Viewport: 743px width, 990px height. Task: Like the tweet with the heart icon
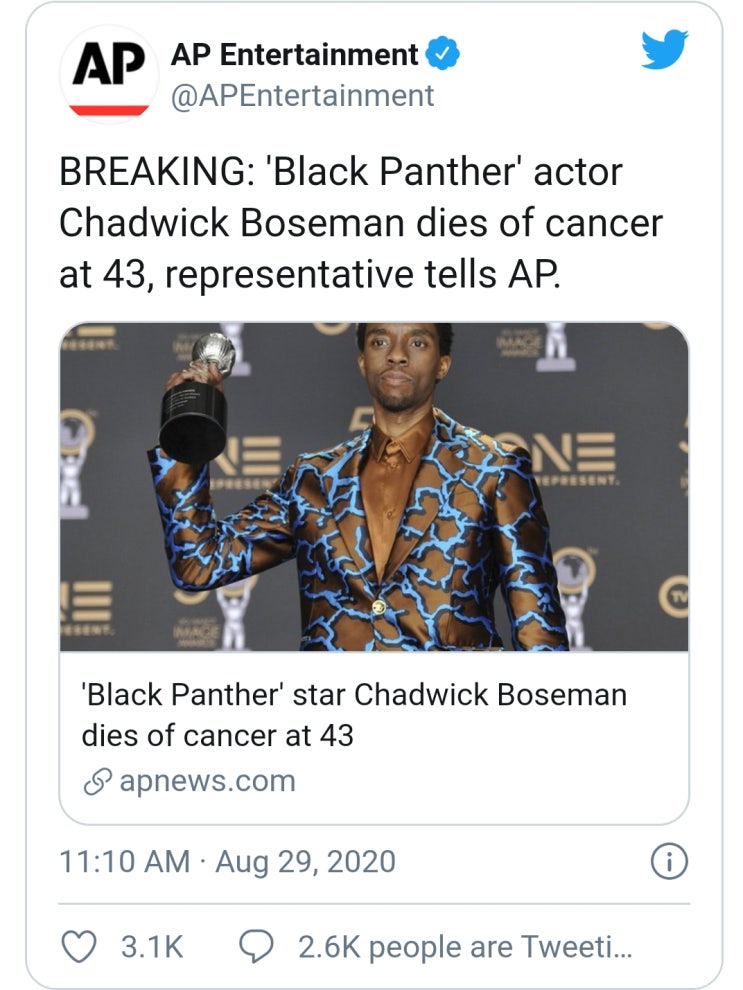(81, 946)
